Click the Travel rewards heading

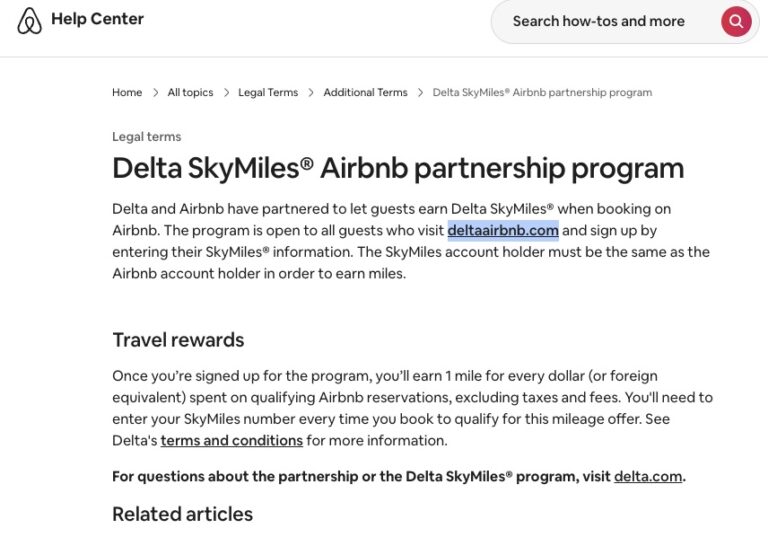[178, 340]
